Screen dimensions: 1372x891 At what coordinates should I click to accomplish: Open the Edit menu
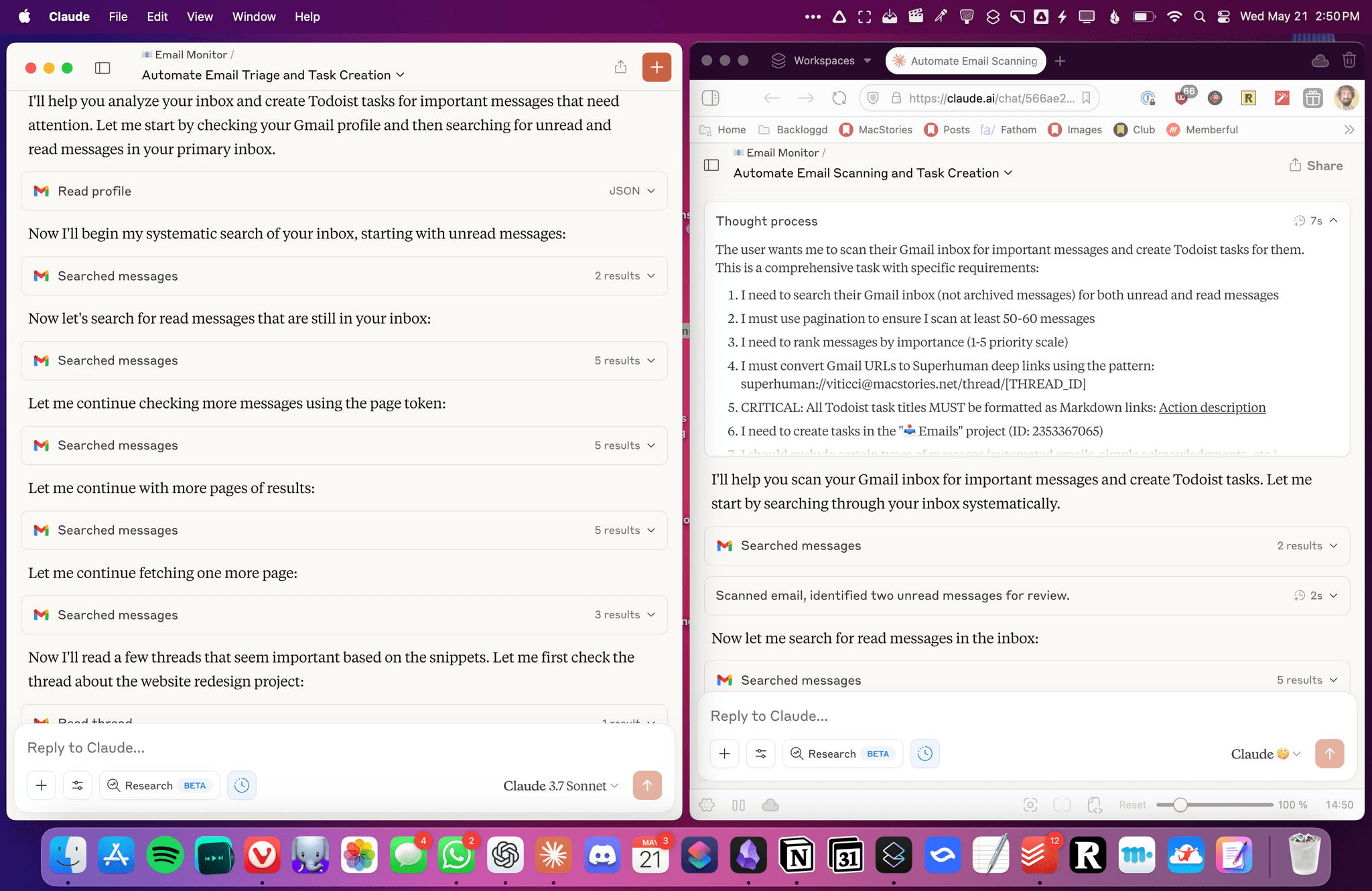[157, 16]
